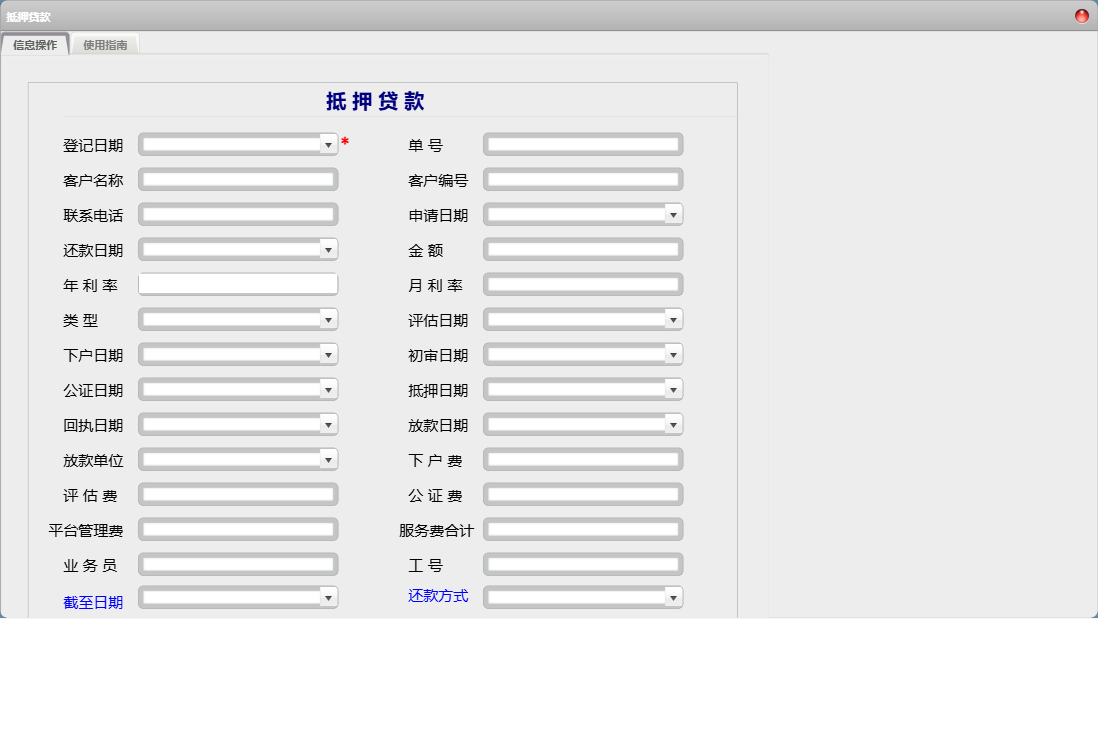Click the 客户编号 input field
1098x737 pixels.
(583, 180)
